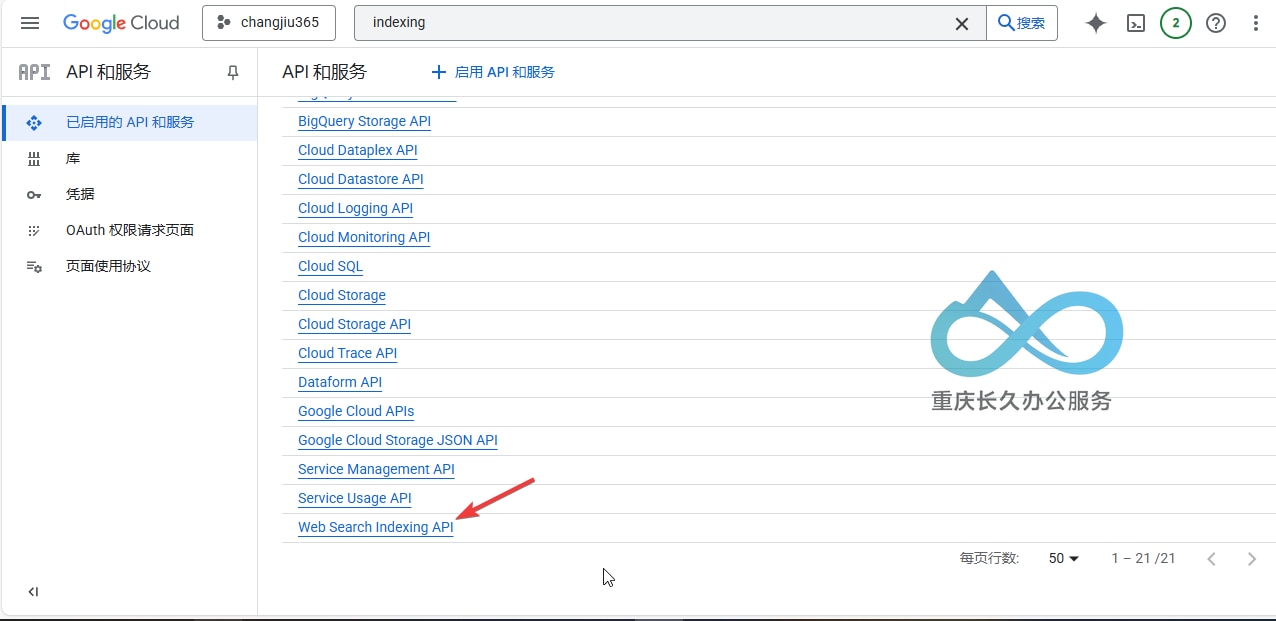Open OAuth 权限请求页面 menu item
Screen dimensions: 1276x621
click(129, 230)
